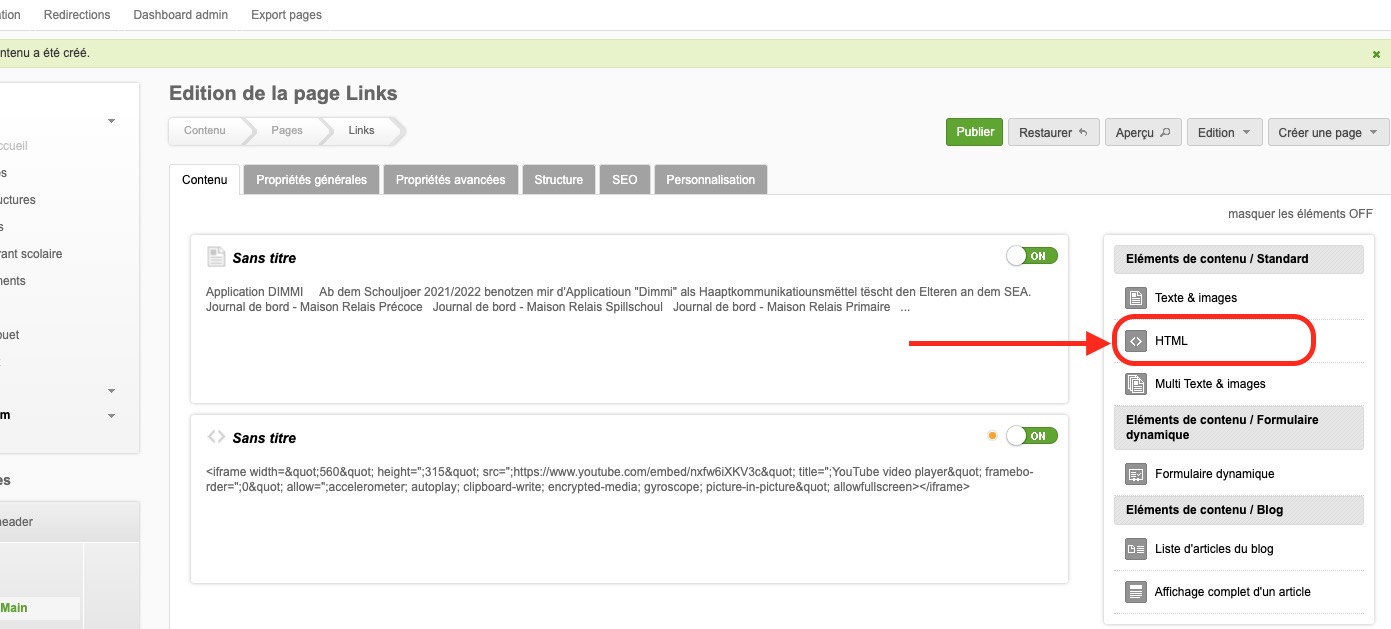Image resolution: width=1391 pixels, height=629 pixels.
Task: Open the SEO tab
Action: pyautogui.click(x=624, y=180)
